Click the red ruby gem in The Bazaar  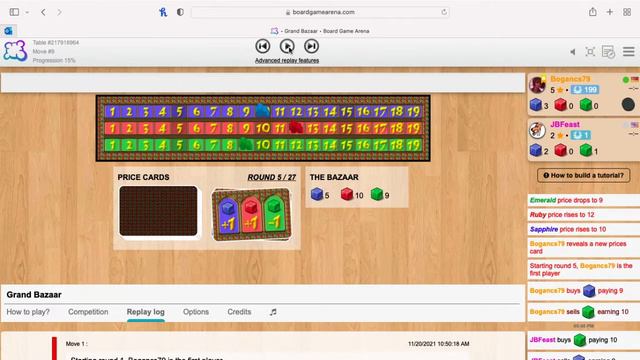(x=347, y=194)
